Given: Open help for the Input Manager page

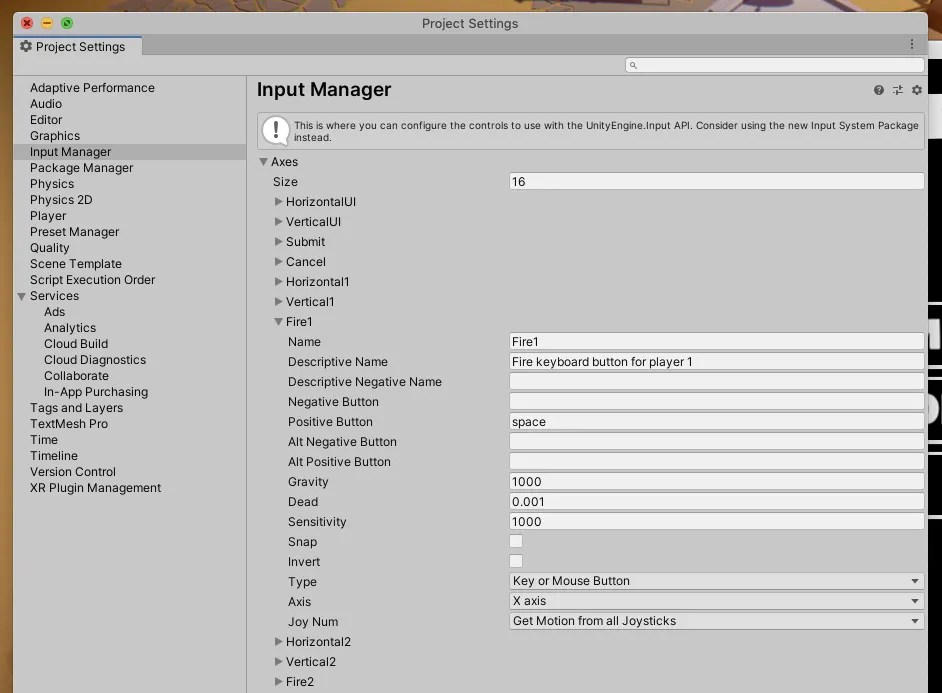Looking at the screenshot, I should (880, 90).
